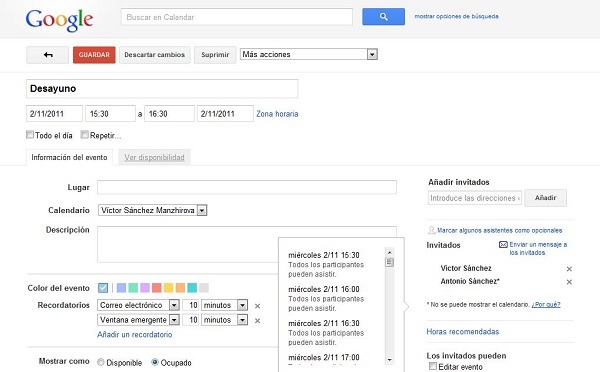Select suggested time miércoles 2/11 16:30
The image size is (600, 372).
tap(326, 332)
